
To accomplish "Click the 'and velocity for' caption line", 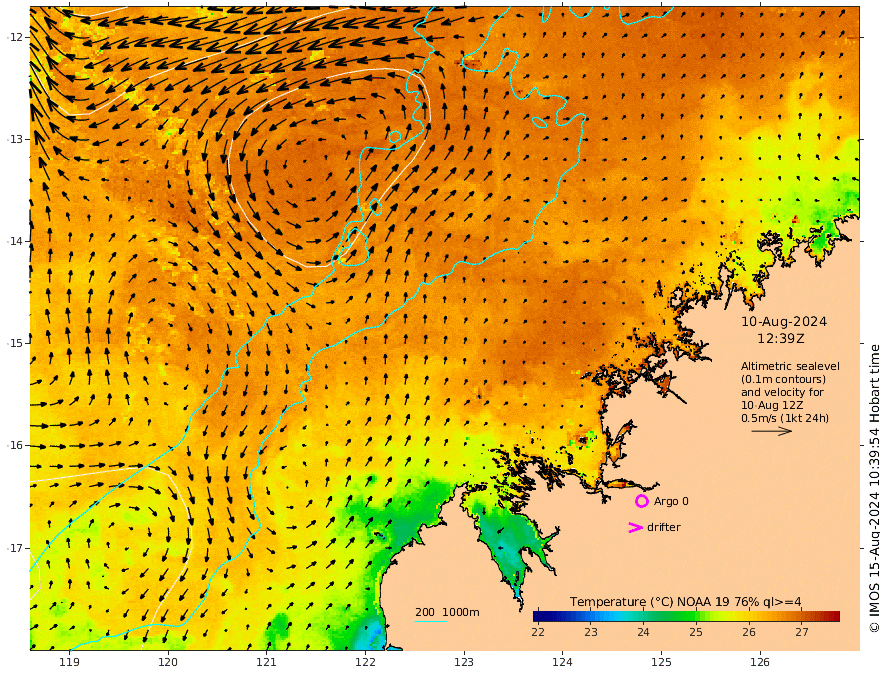I will tap(782, 392).
